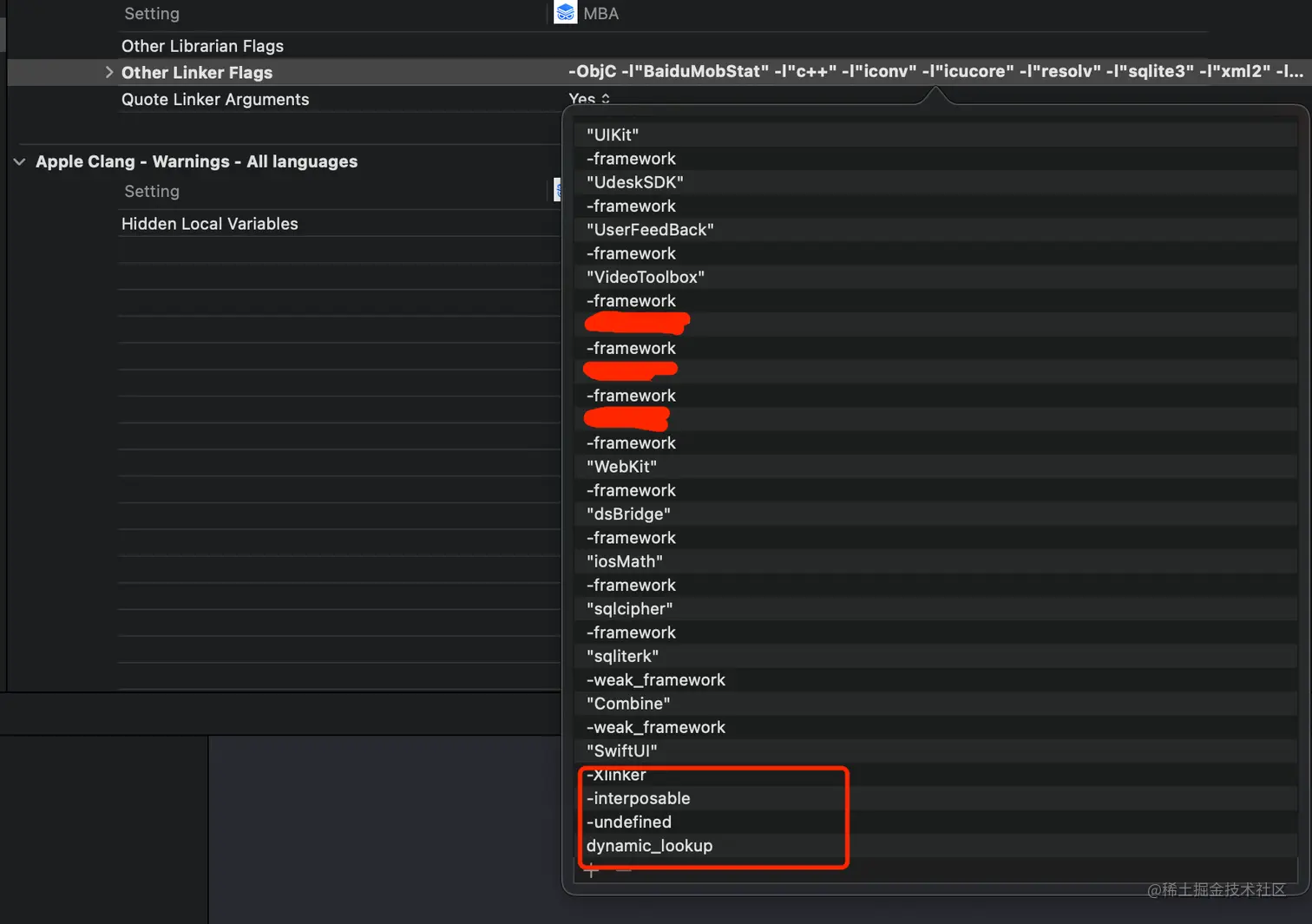1312x924 pixels.
Task: Select the -framework entry directly above "WebKit"
Action: (x=935, y=442)
